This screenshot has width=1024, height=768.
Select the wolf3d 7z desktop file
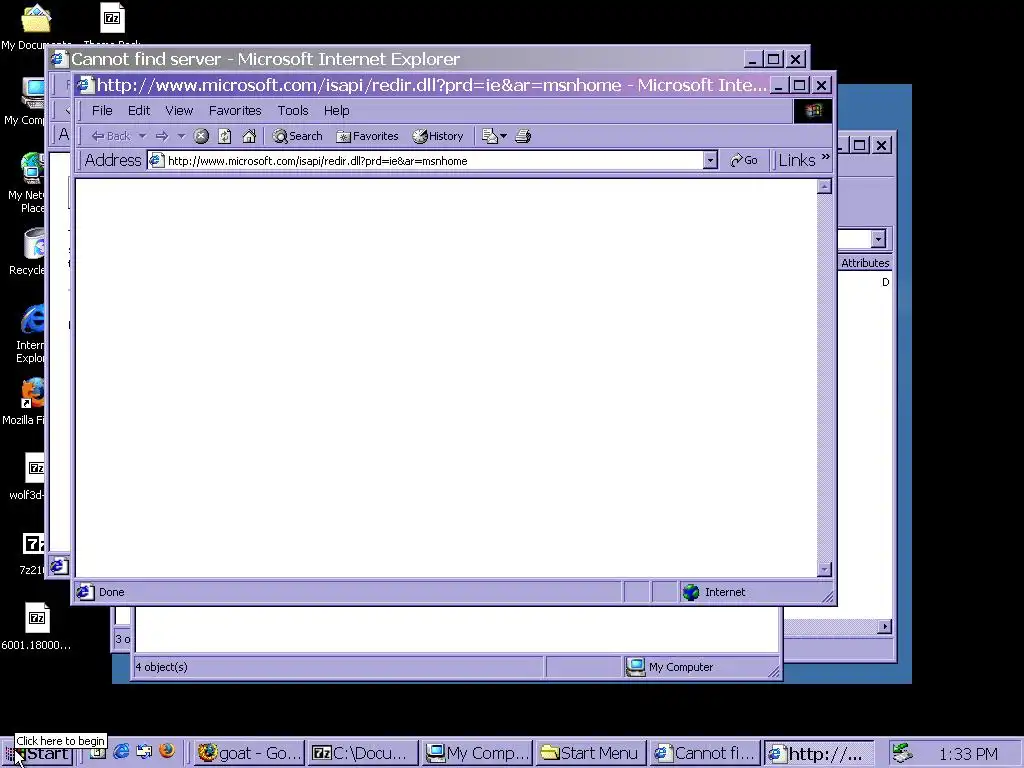tap(35, 469)
